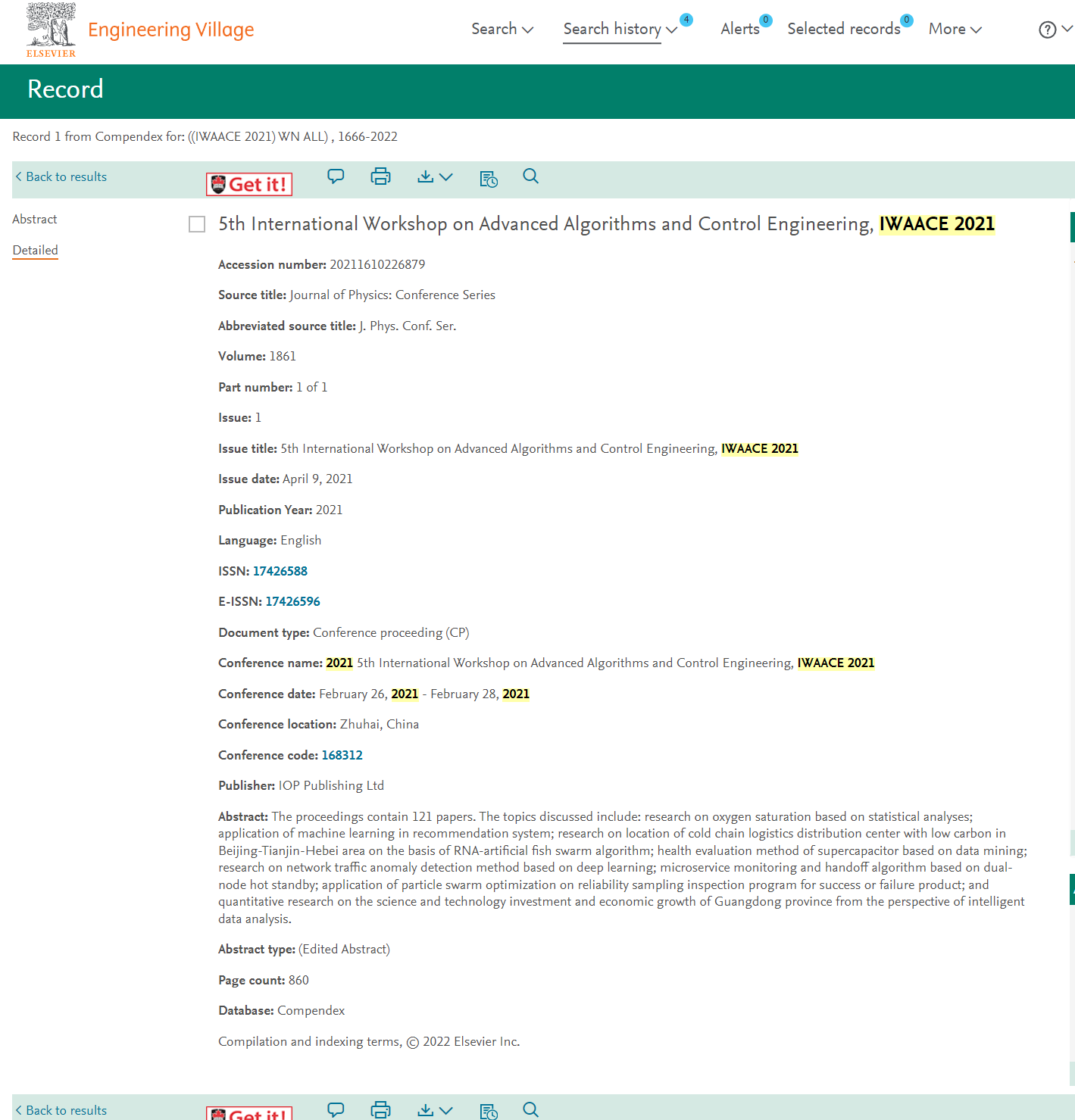
Task: Click the top Get it! button
Action: tap(249, 184)
